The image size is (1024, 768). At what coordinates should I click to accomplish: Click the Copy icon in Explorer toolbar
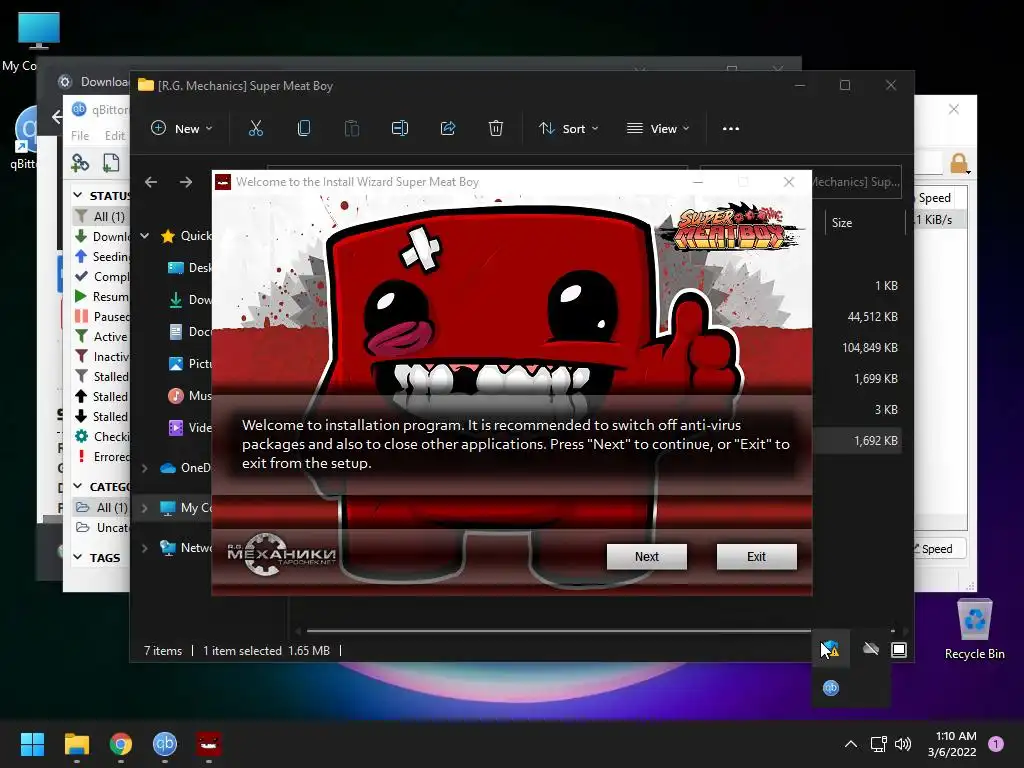pos(304,129)
